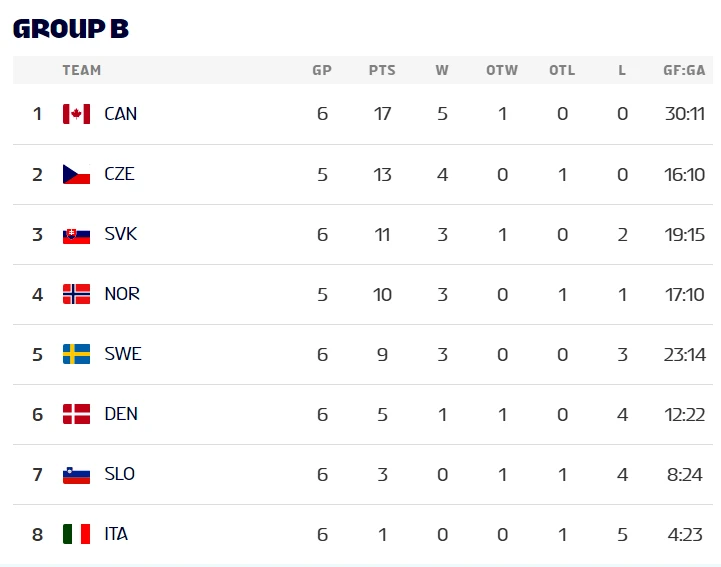Select the Slovakia flag icon

pyautogui.click(x=76, y=236)
